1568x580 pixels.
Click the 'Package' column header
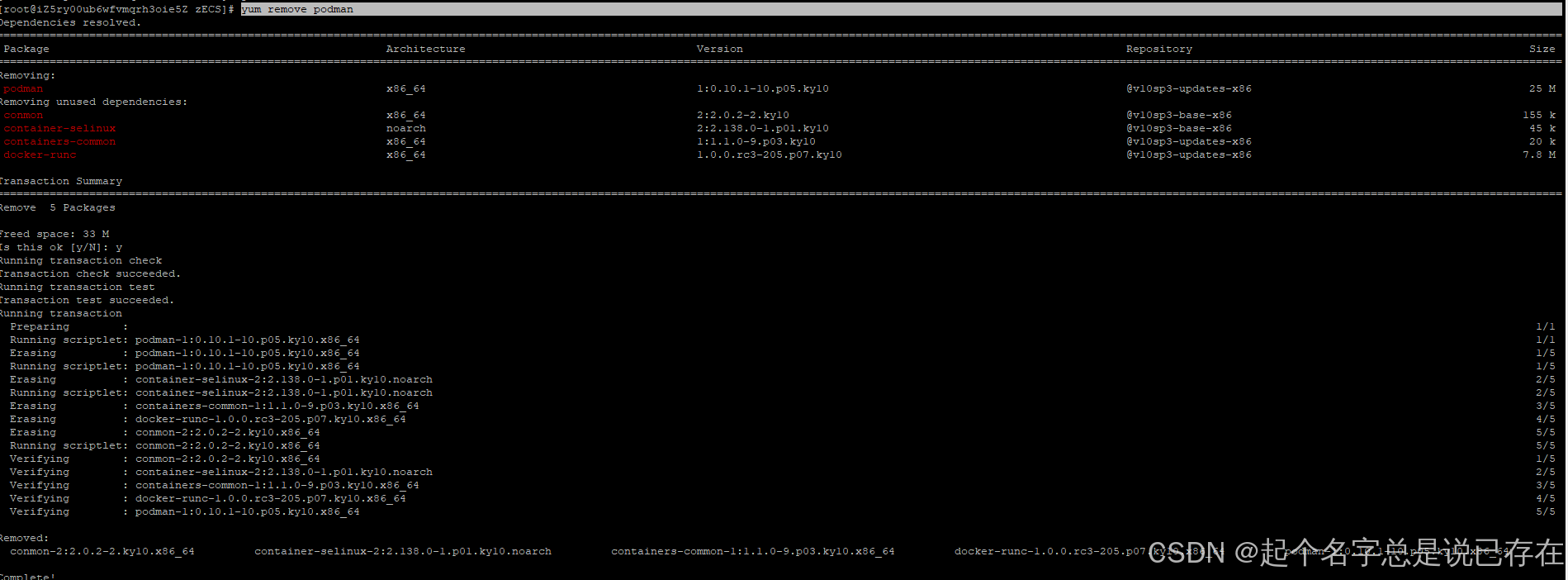pyautogui.click(x=26, y=49)
